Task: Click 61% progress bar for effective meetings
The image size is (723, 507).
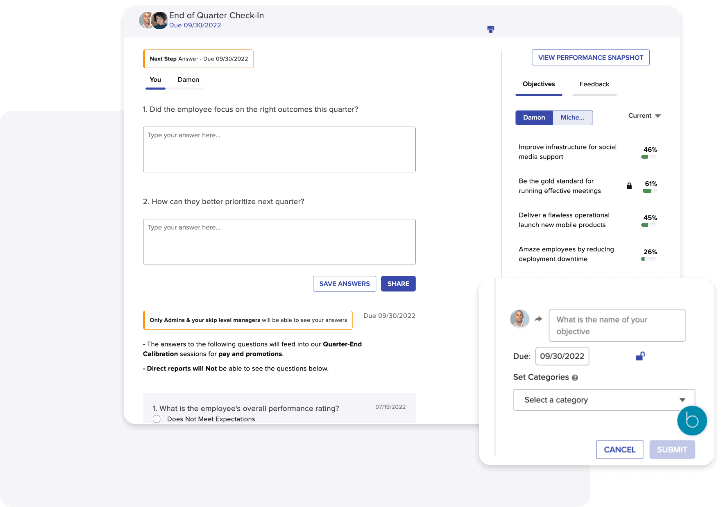Action: 650,191
